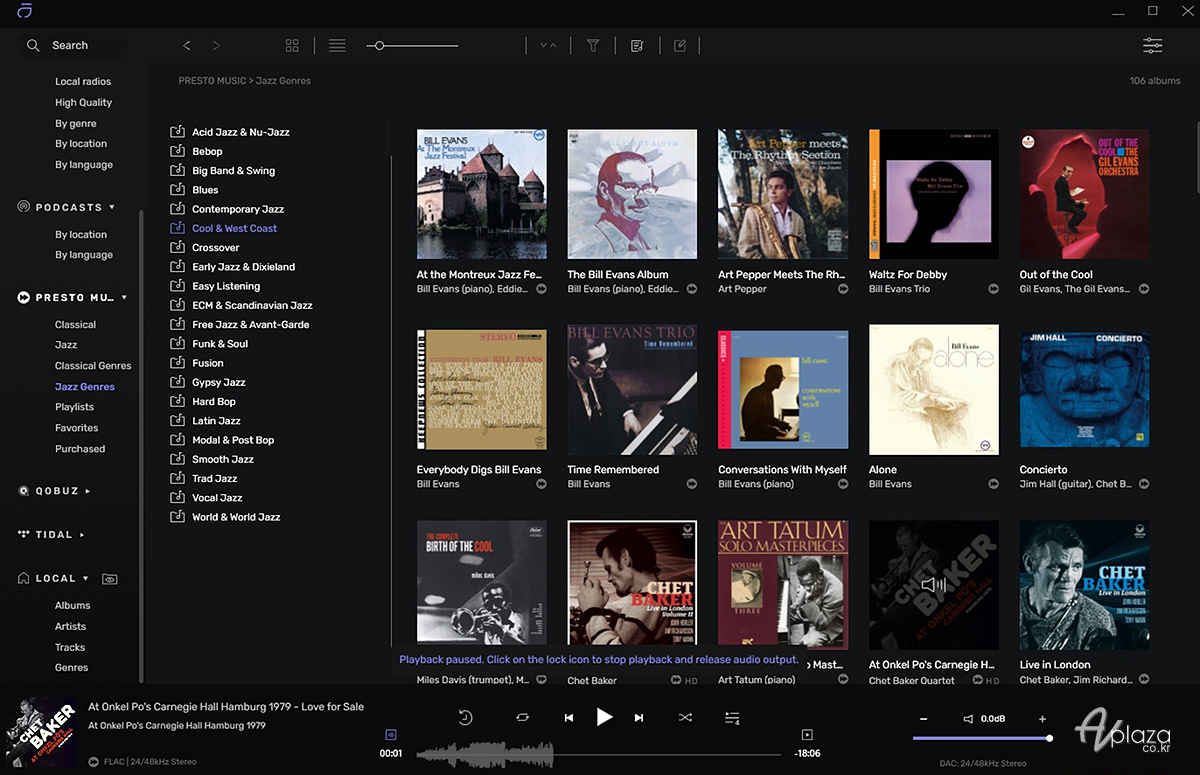Switch to list view icon
Image resolution: width=1200 pixels, height=775 pixels.
pos(337,45)
